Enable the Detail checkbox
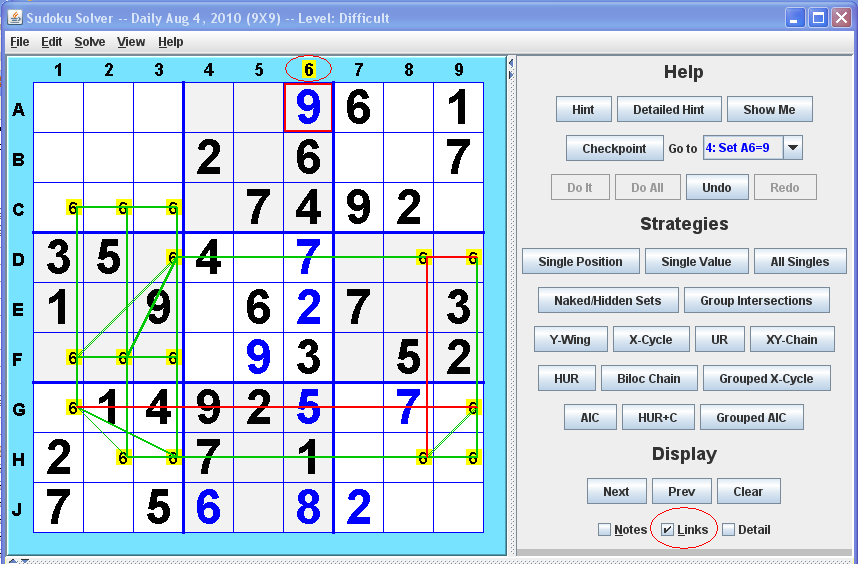Image resolution: width=858 pixels, height=564 pixels. (728, 530)
